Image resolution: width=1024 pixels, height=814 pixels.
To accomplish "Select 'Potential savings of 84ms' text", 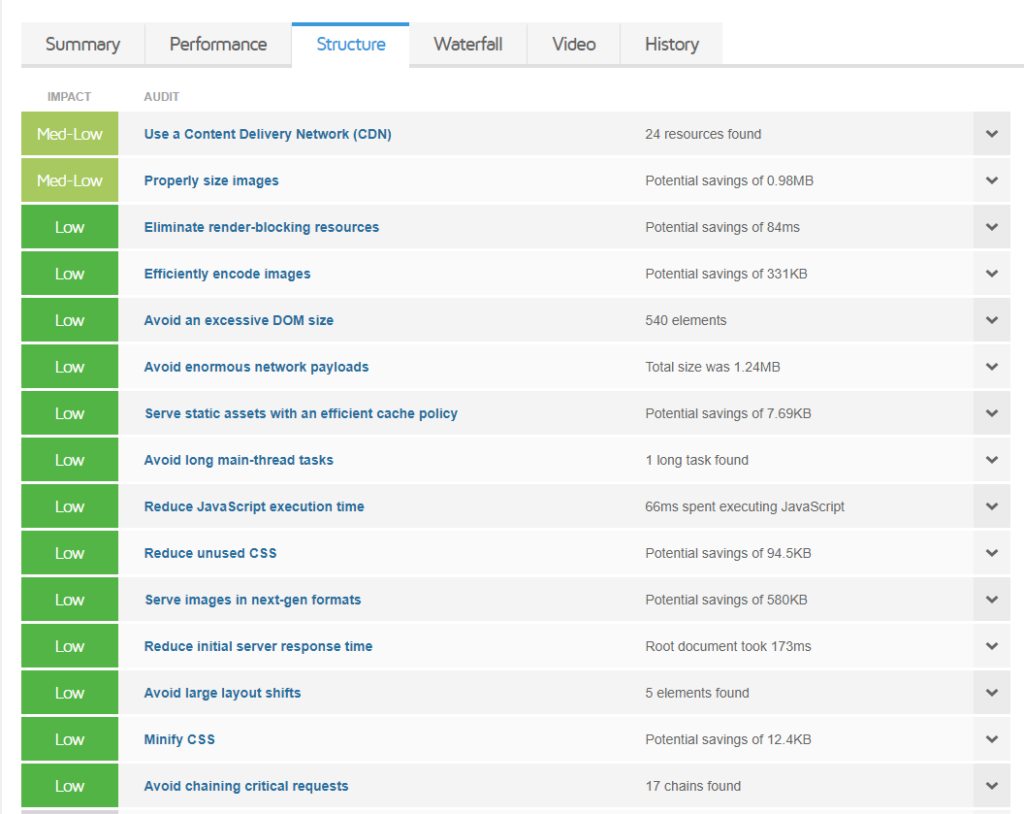I will [x=722, y=227].
